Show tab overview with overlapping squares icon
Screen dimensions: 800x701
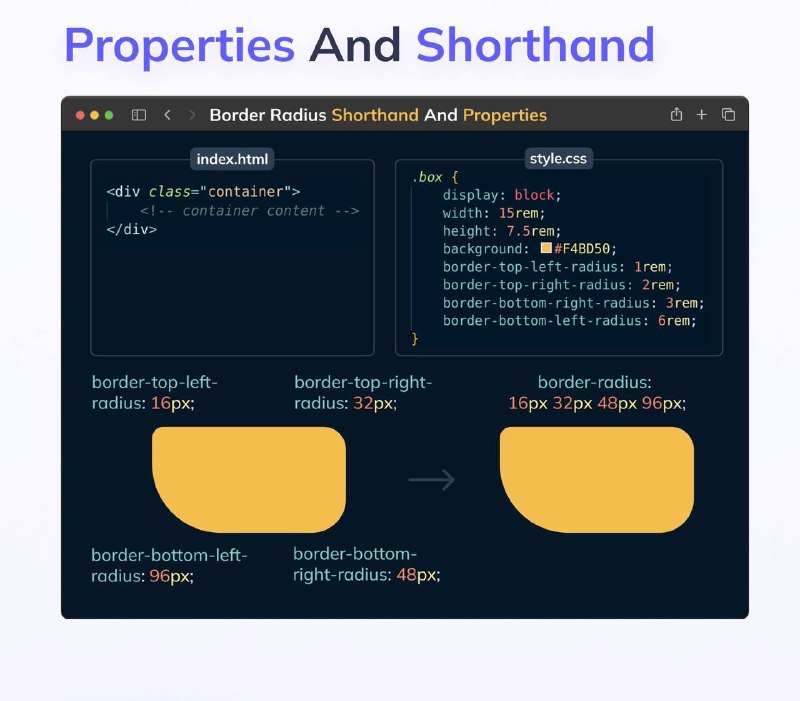point(728,115)
